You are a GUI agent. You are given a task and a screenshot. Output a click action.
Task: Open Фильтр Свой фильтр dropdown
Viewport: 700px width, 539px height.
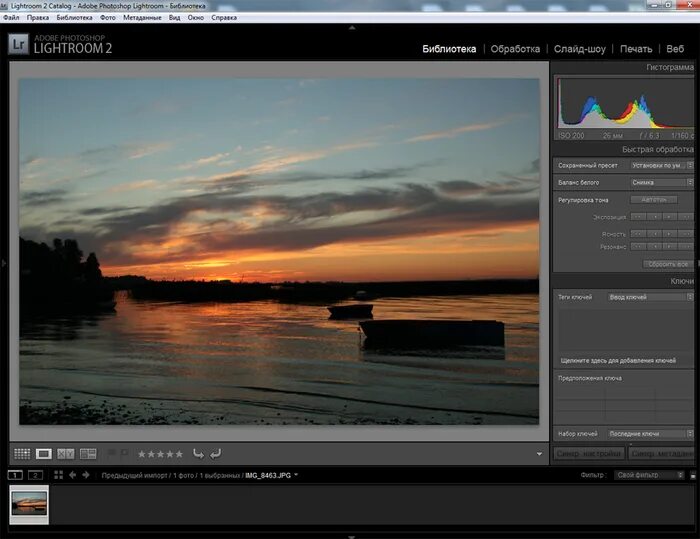649,475
